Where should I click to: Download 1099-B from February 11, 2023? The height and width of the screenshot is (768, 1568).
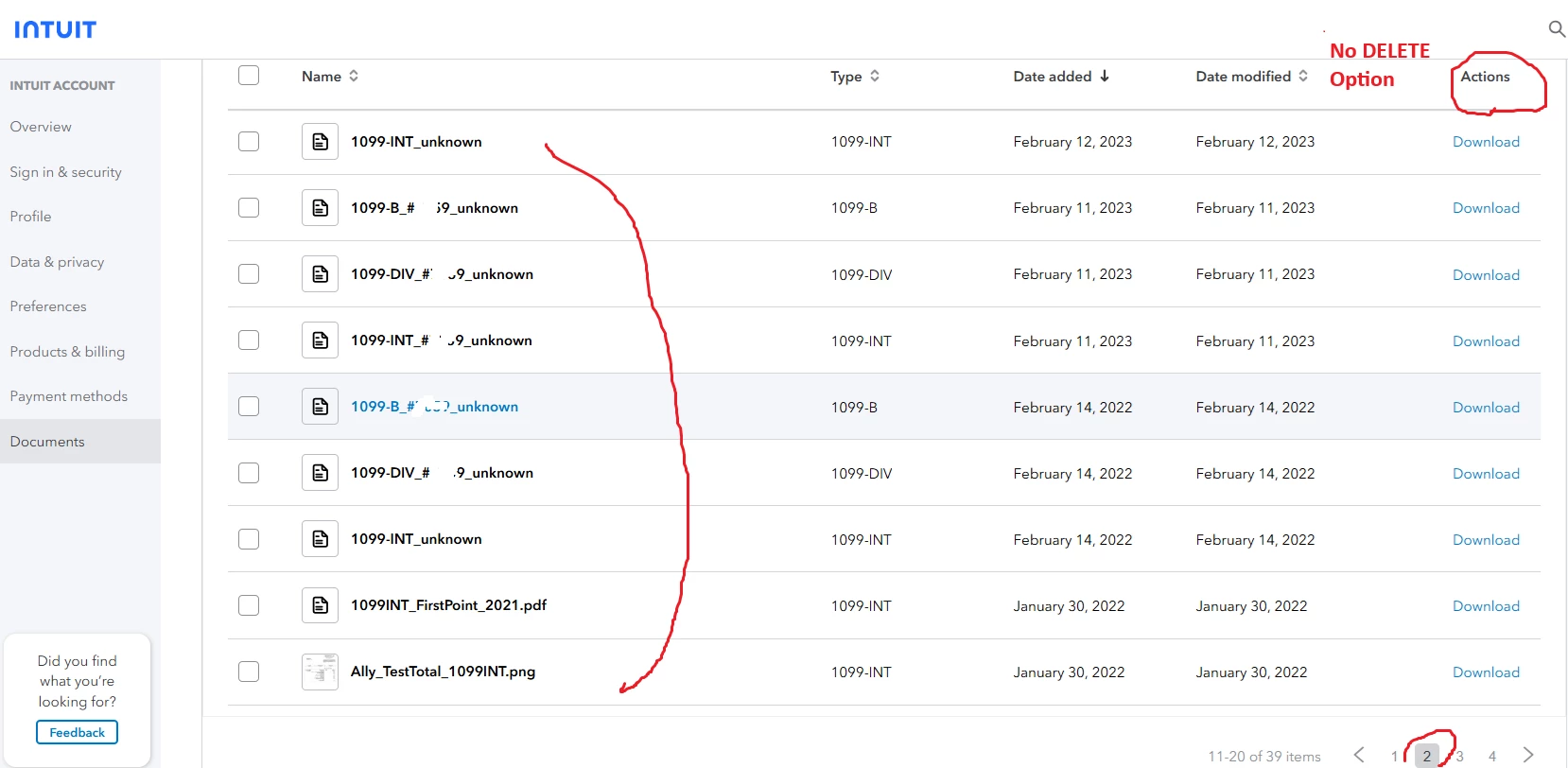click(x=1486, y=208)
